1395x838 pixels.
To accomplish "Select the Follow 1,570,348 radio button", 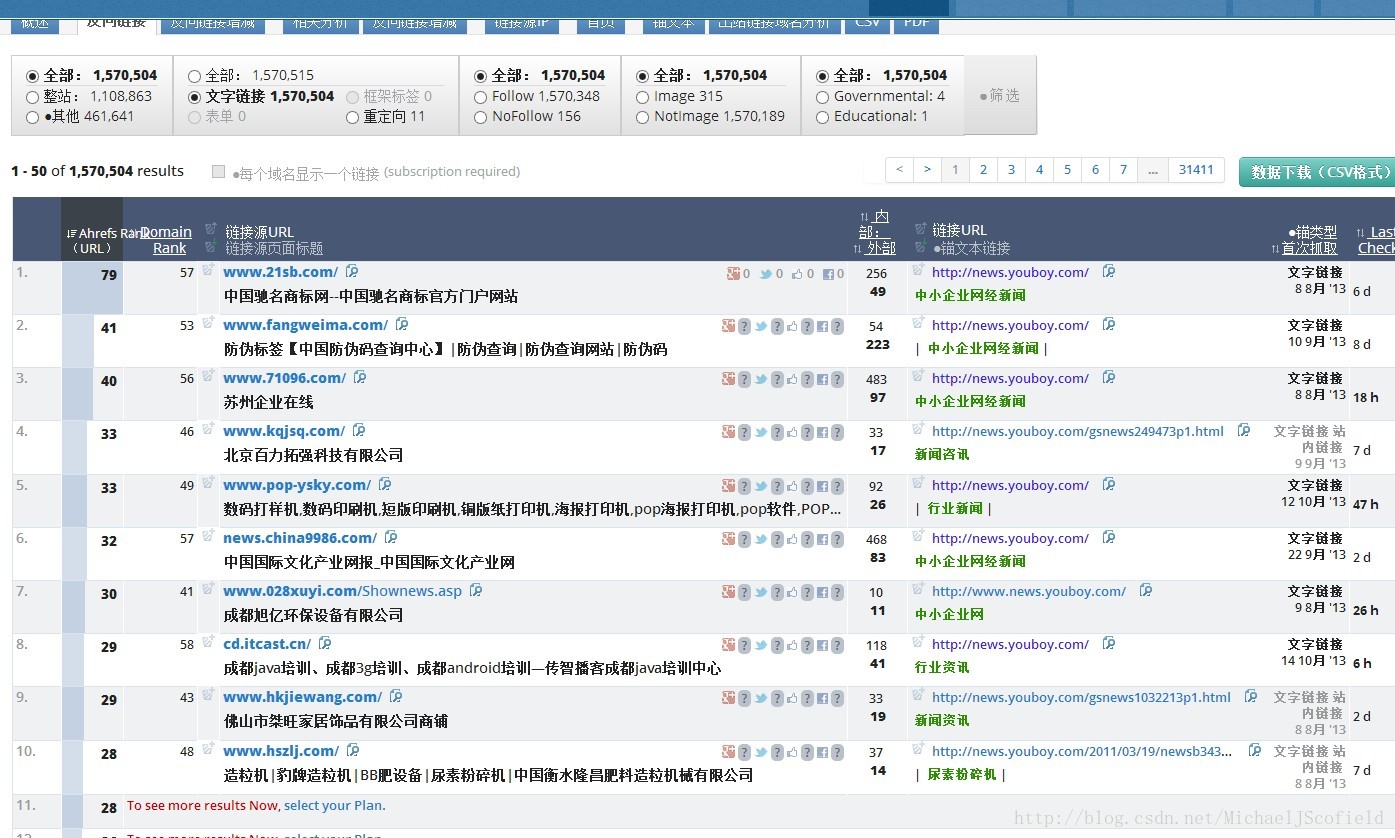I will click(481, 97).
